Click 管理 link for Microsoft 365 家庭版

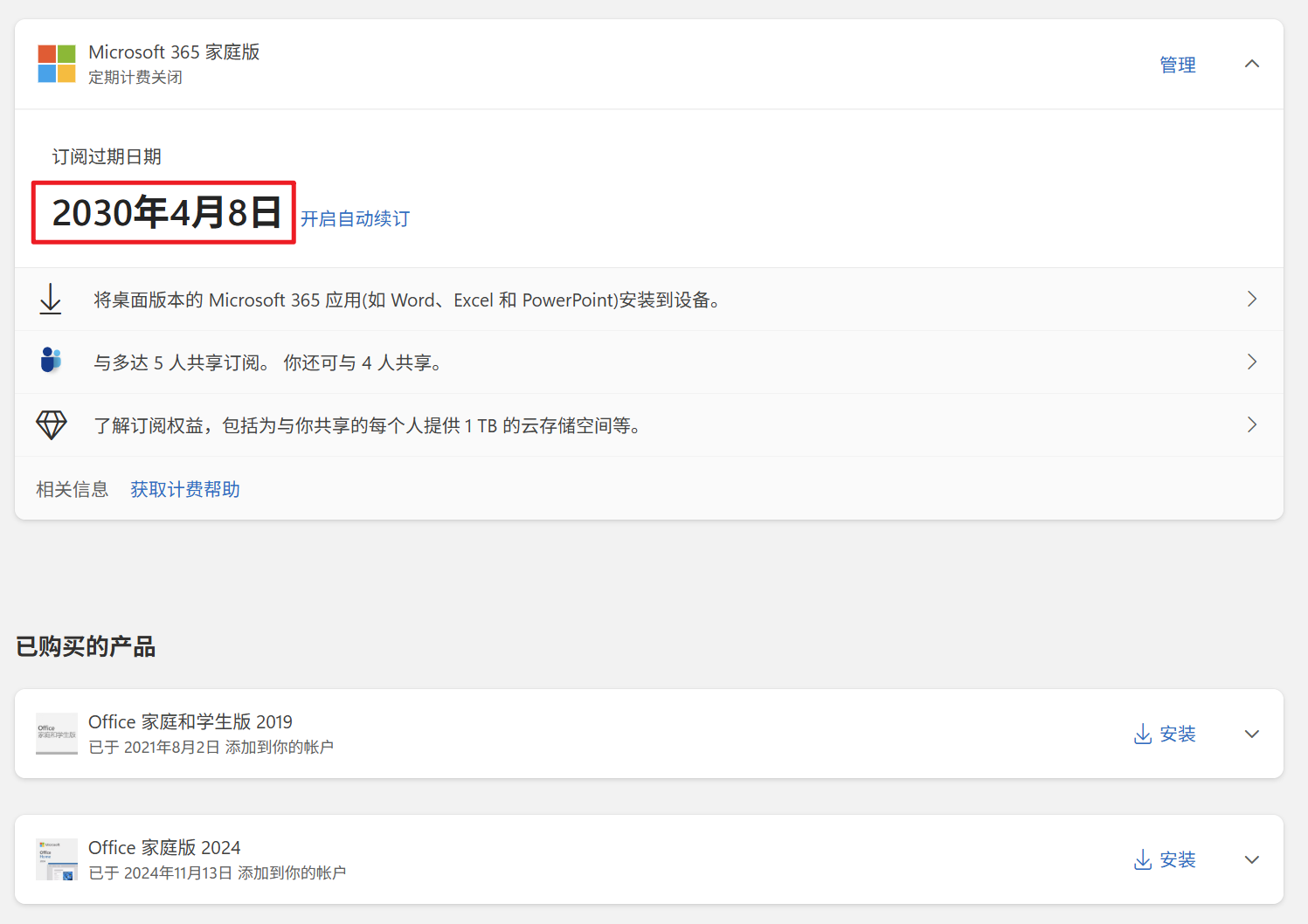click(x=1178, y=65)
